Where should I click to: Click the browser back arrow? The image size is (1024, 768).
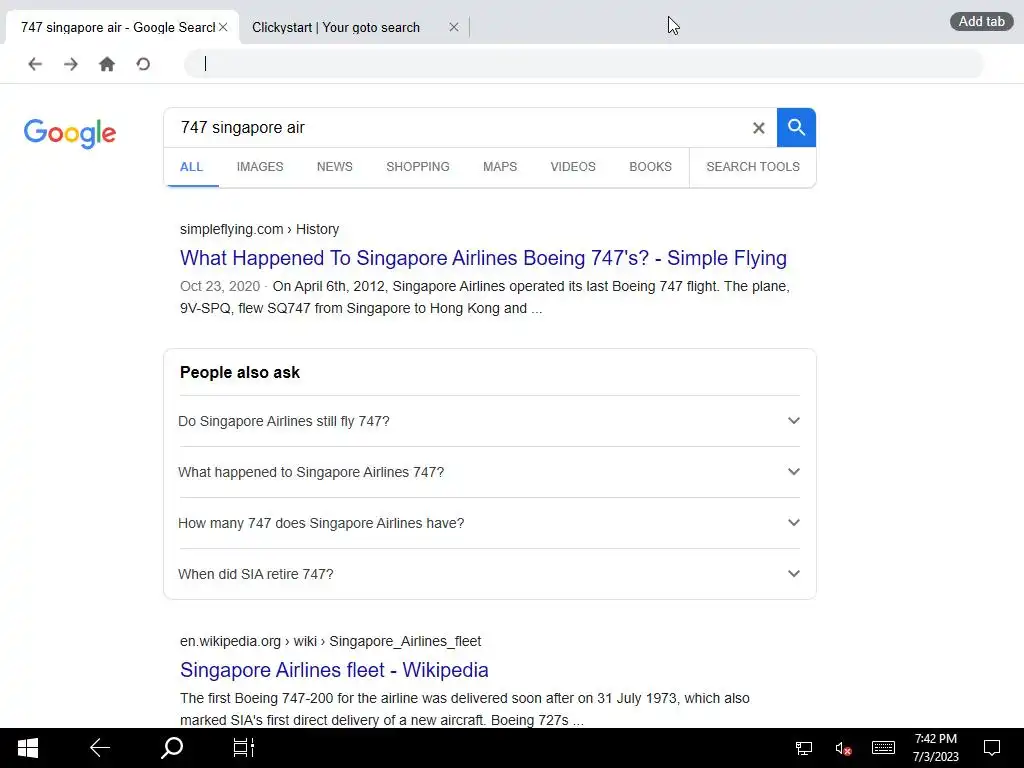[35, 64]
